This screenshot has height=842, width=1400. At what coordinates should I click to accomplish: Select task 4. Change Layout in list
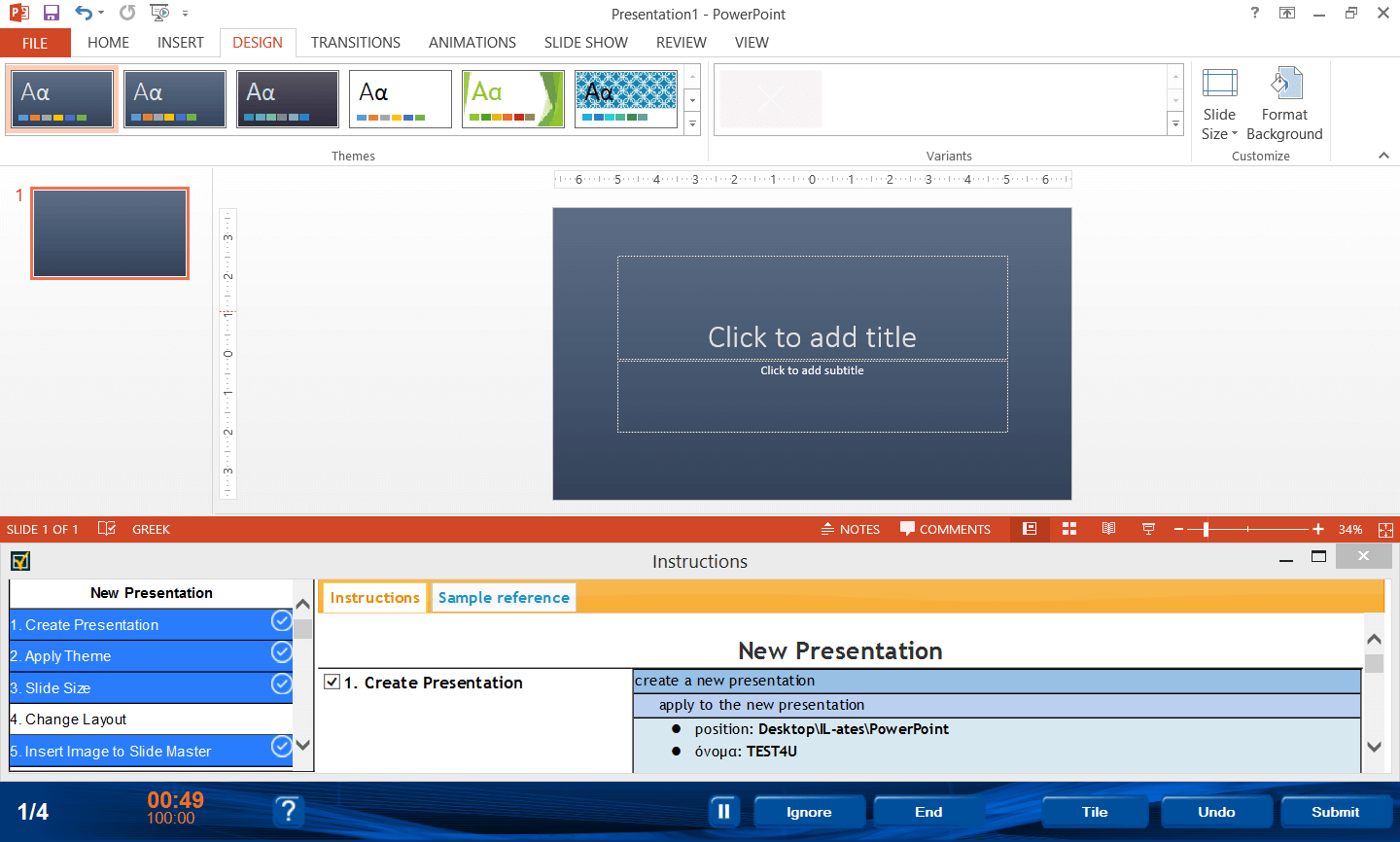pos(151,719)
